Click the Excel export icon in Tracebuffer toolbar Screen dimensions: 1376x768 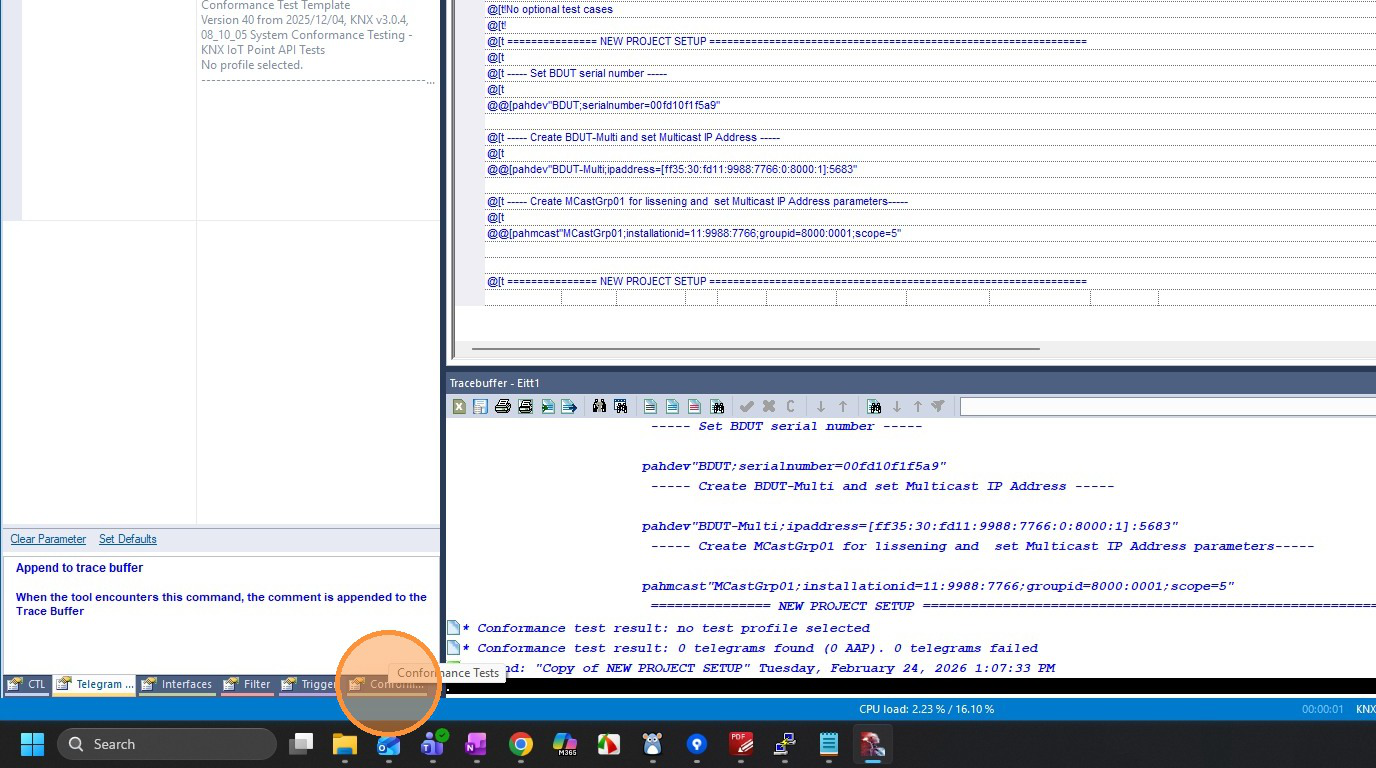pyautogui.click(x=459, y=407)
